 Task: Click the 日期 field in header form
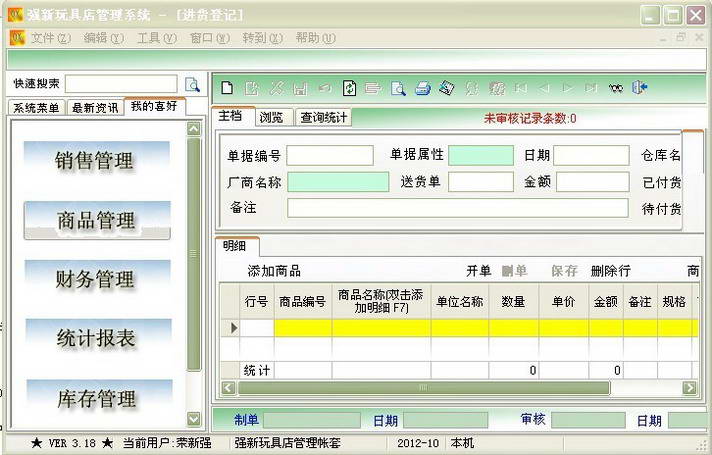coord(591,156)
